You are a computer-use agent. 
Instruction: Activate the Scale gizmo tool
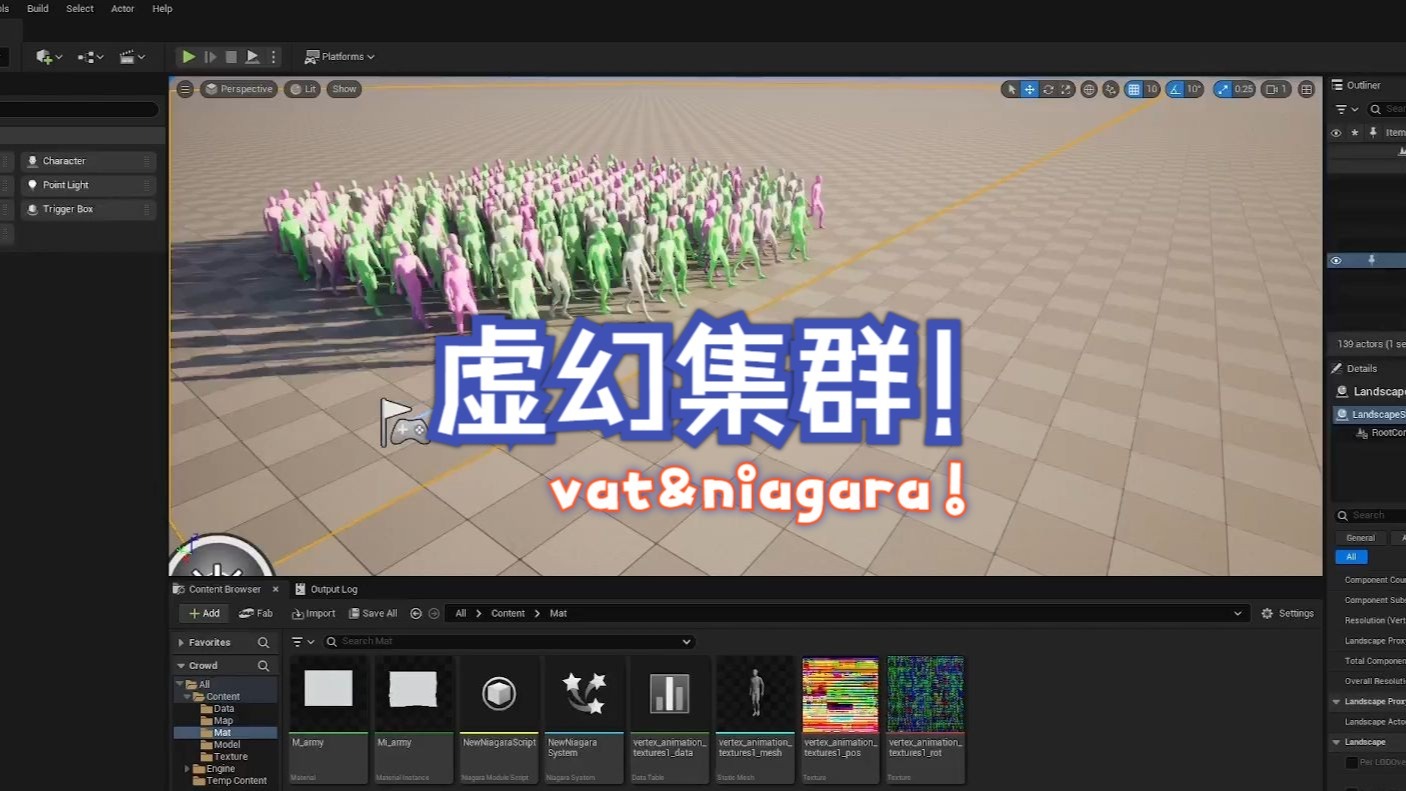click(1066, 89)
